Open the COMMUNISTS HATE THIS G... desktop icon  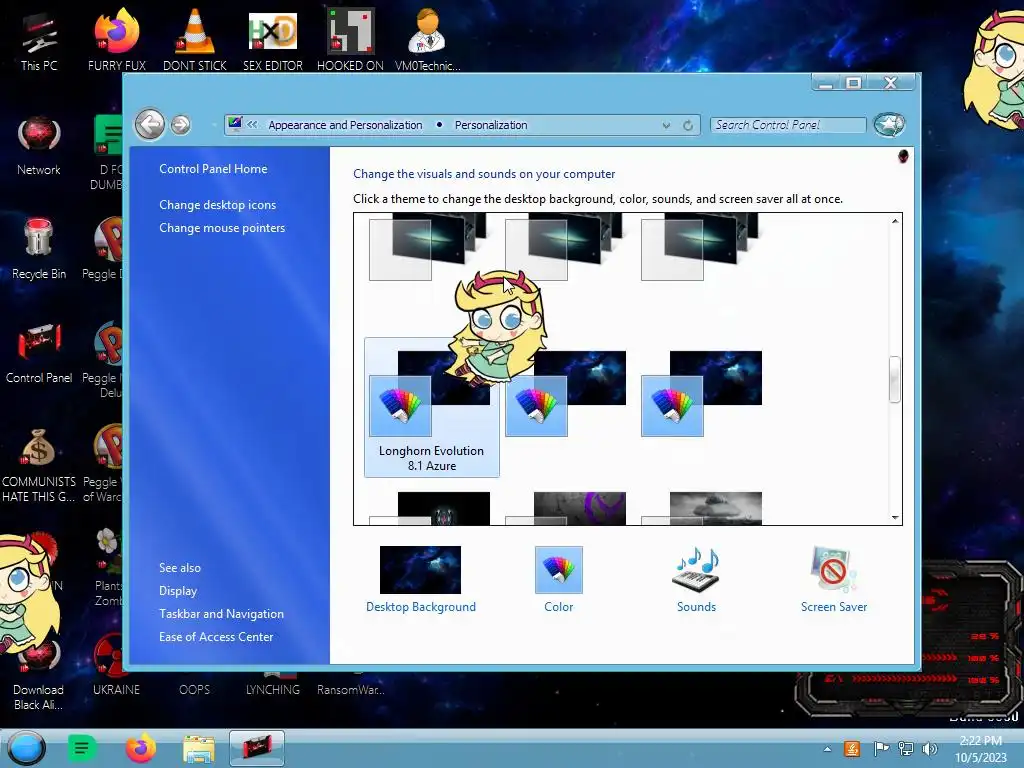[39, 465]
